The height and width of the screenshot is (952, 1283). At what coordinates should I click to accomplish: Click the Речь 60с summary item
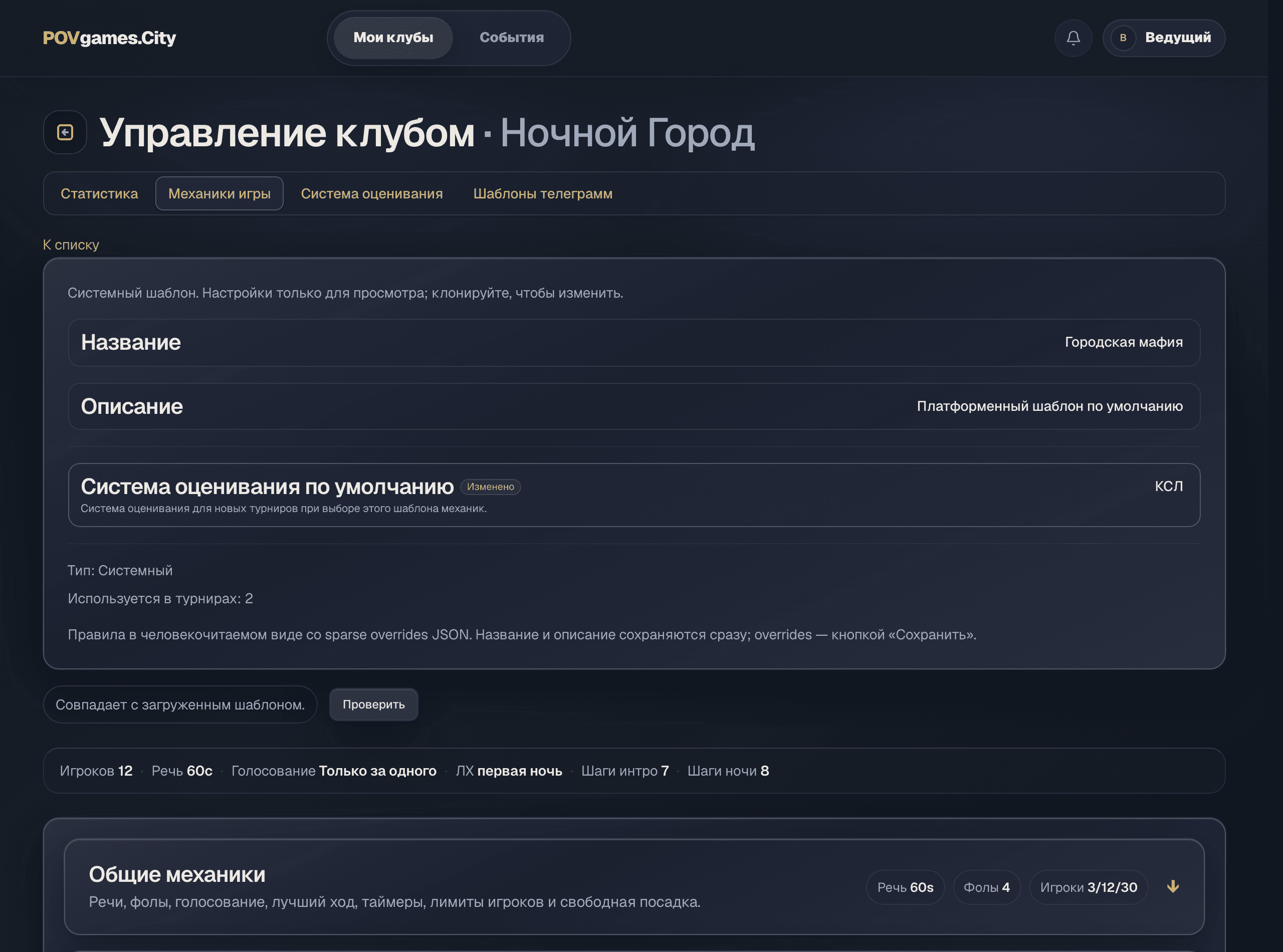click(x=181, y=771)
